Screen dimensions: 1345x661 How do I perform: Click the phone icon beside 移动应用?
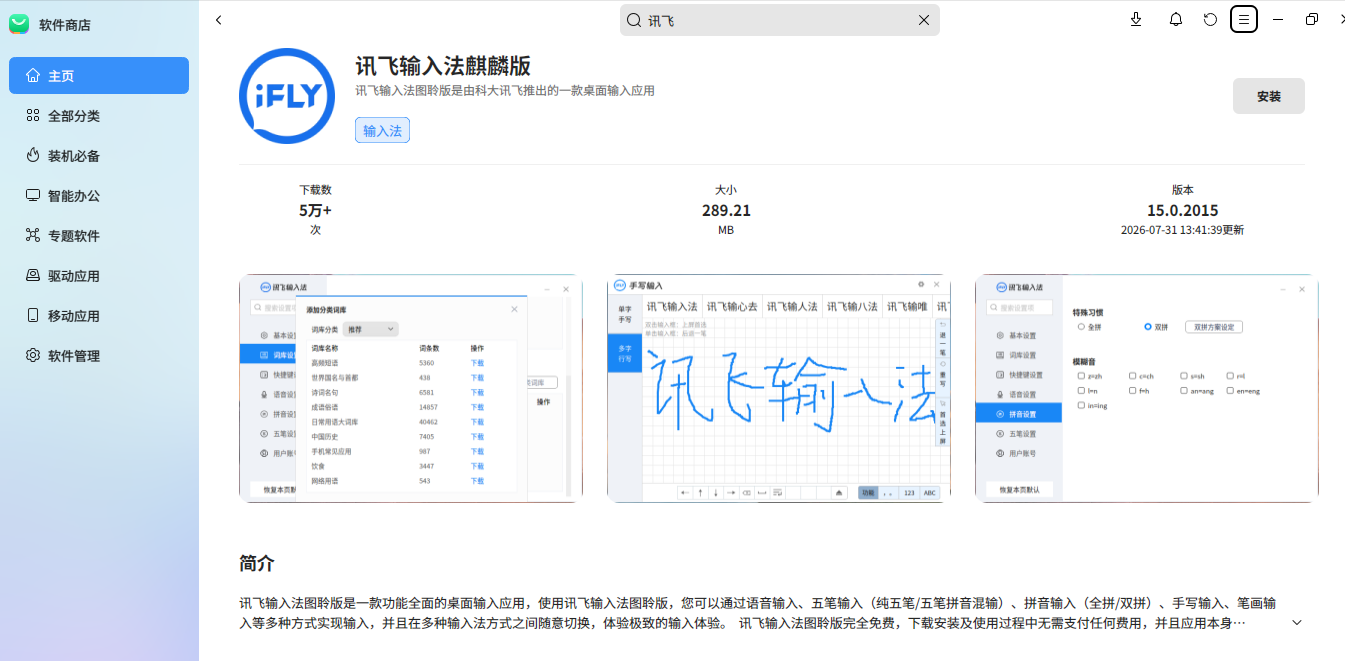(x=33, y=316)
